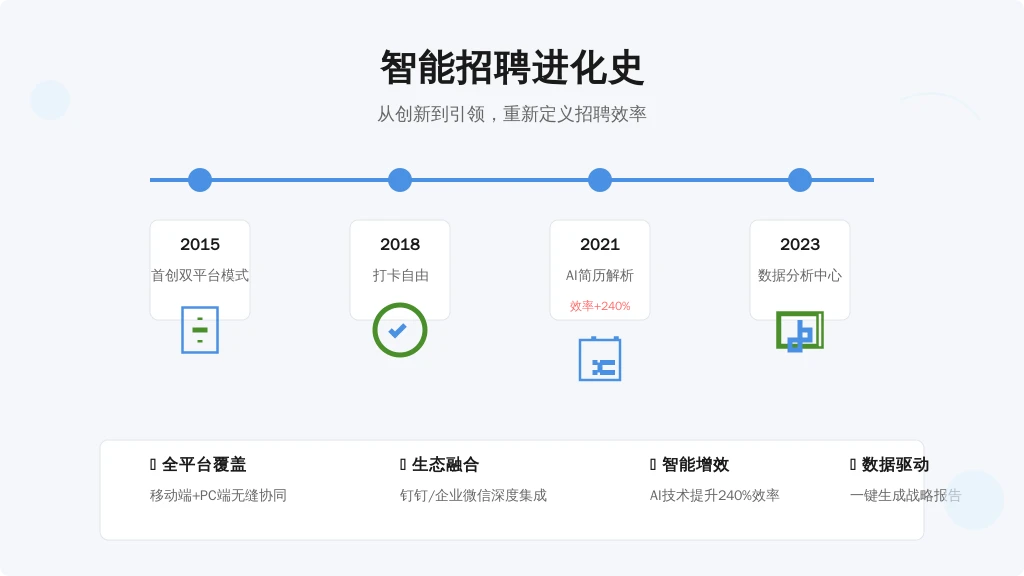
Task: Click the AI技术提升240%效率 description
Action: point(714,495)
